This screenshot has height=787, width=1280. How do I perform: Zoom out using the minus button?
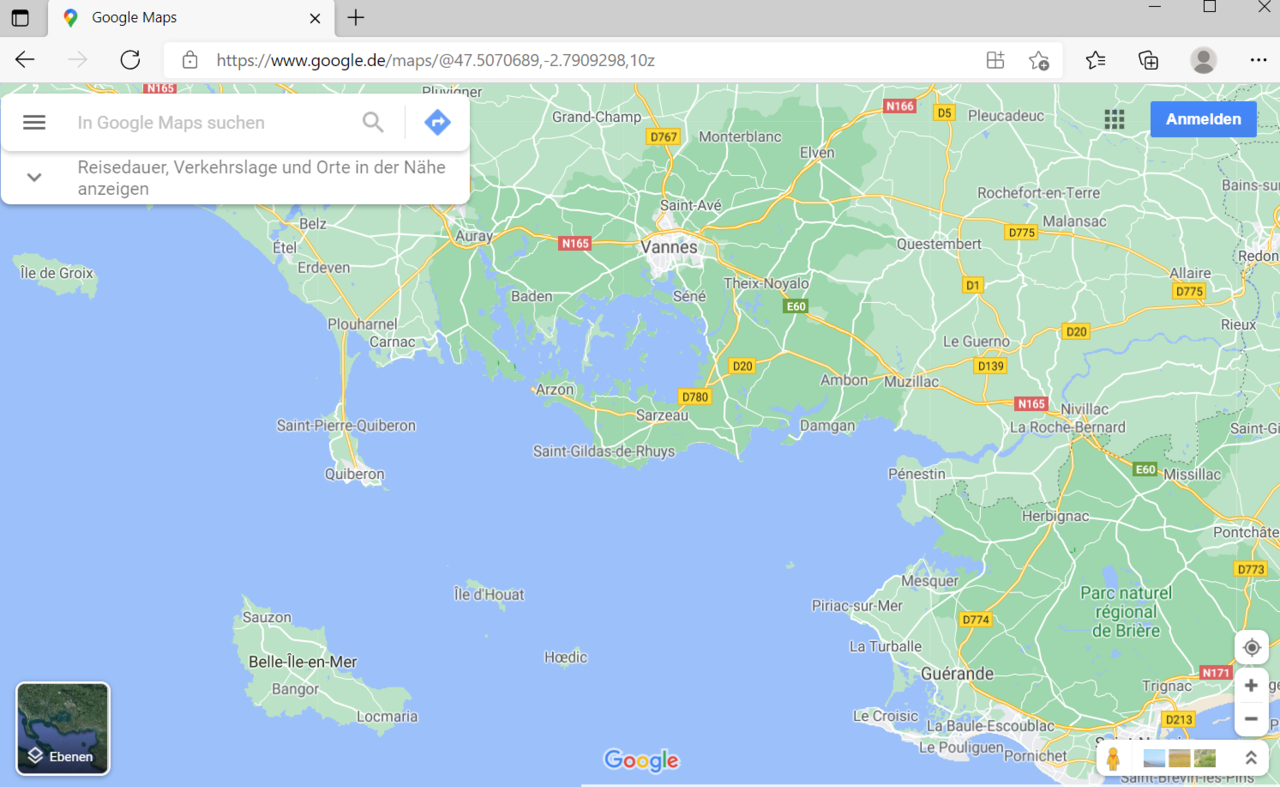click(x=1251, y=718)
